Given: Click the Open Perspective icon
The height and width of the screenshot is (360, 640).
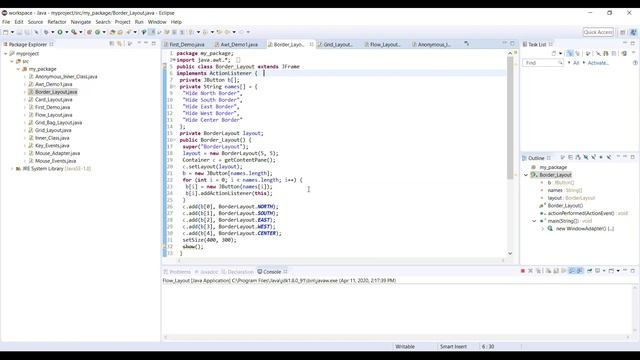Looking at the screenshot, I should [x=622, y=32].
